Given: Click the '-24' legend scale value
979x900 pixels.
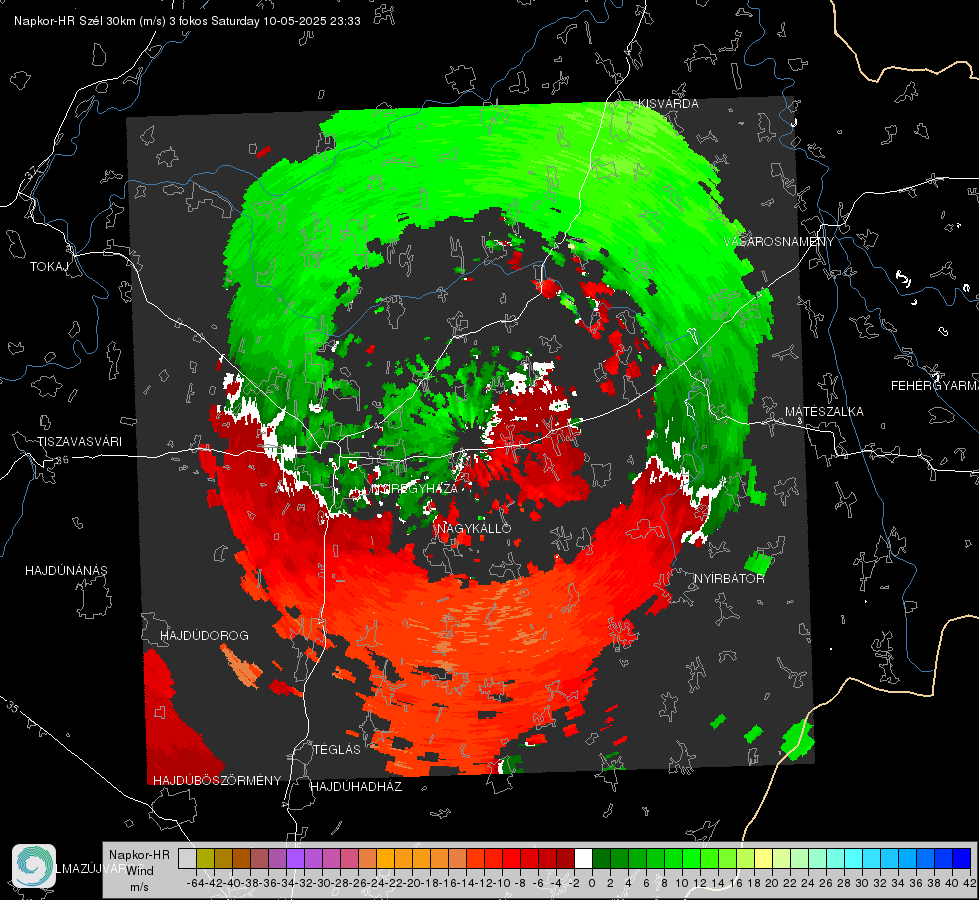Looking at the screenshot, I should tap(376, 883).
